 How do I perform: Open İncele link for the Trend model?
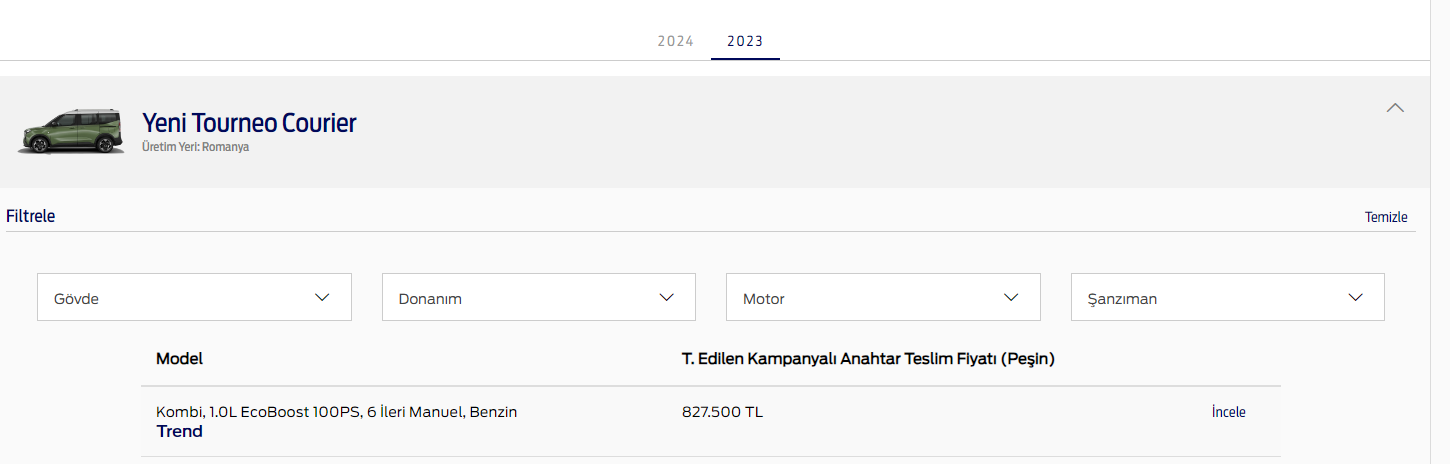(x=1228, y=412)
